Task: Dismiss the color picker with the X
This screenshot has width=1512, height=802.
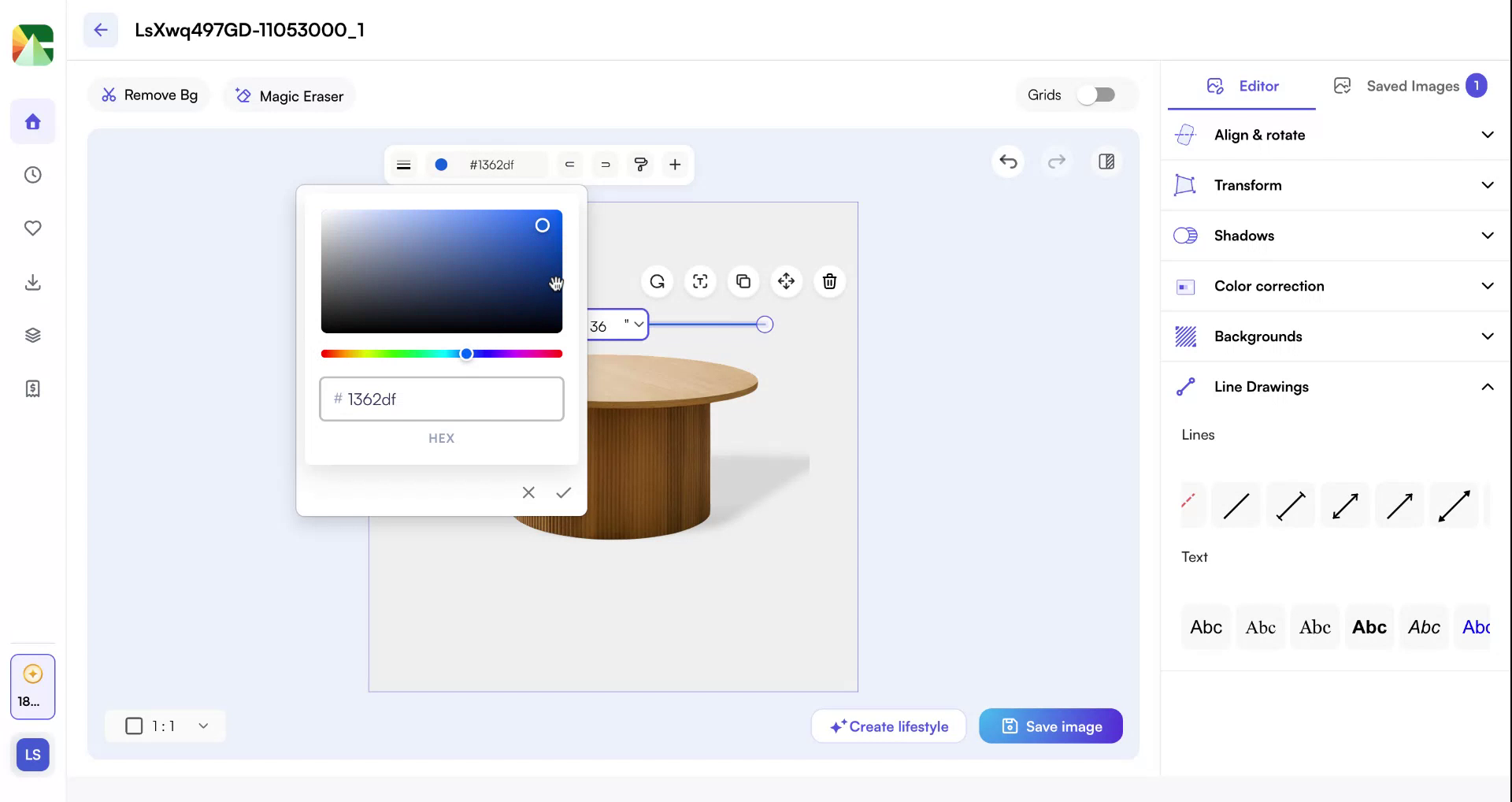Action: [x=528, y=492]
